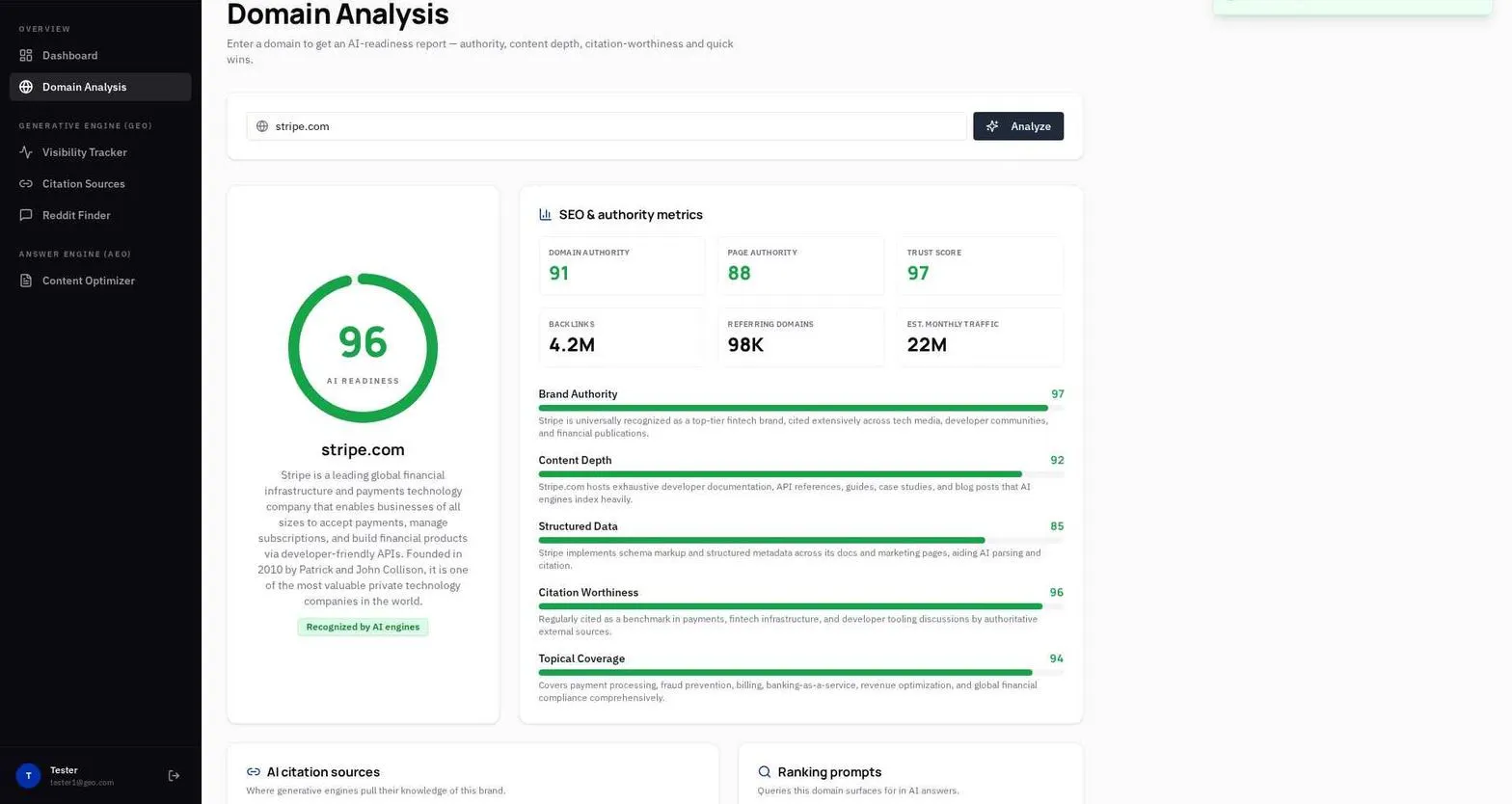The width and height of the screenshot is (1512, 804).
Task: Click the globe icon in the domain field
Action: tap(262, 126)
